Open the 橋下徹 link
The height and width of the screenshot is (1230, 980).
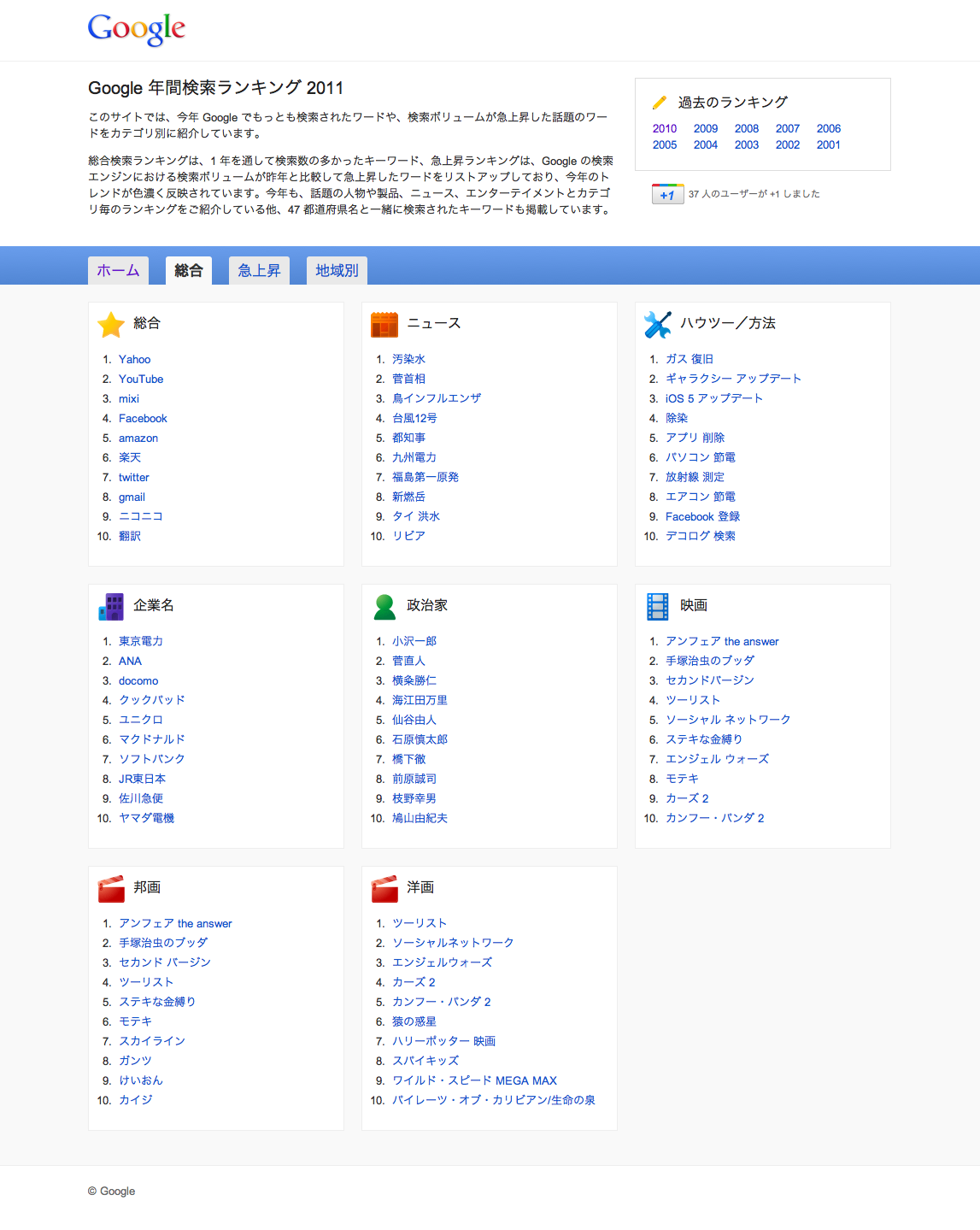(408, 760)
